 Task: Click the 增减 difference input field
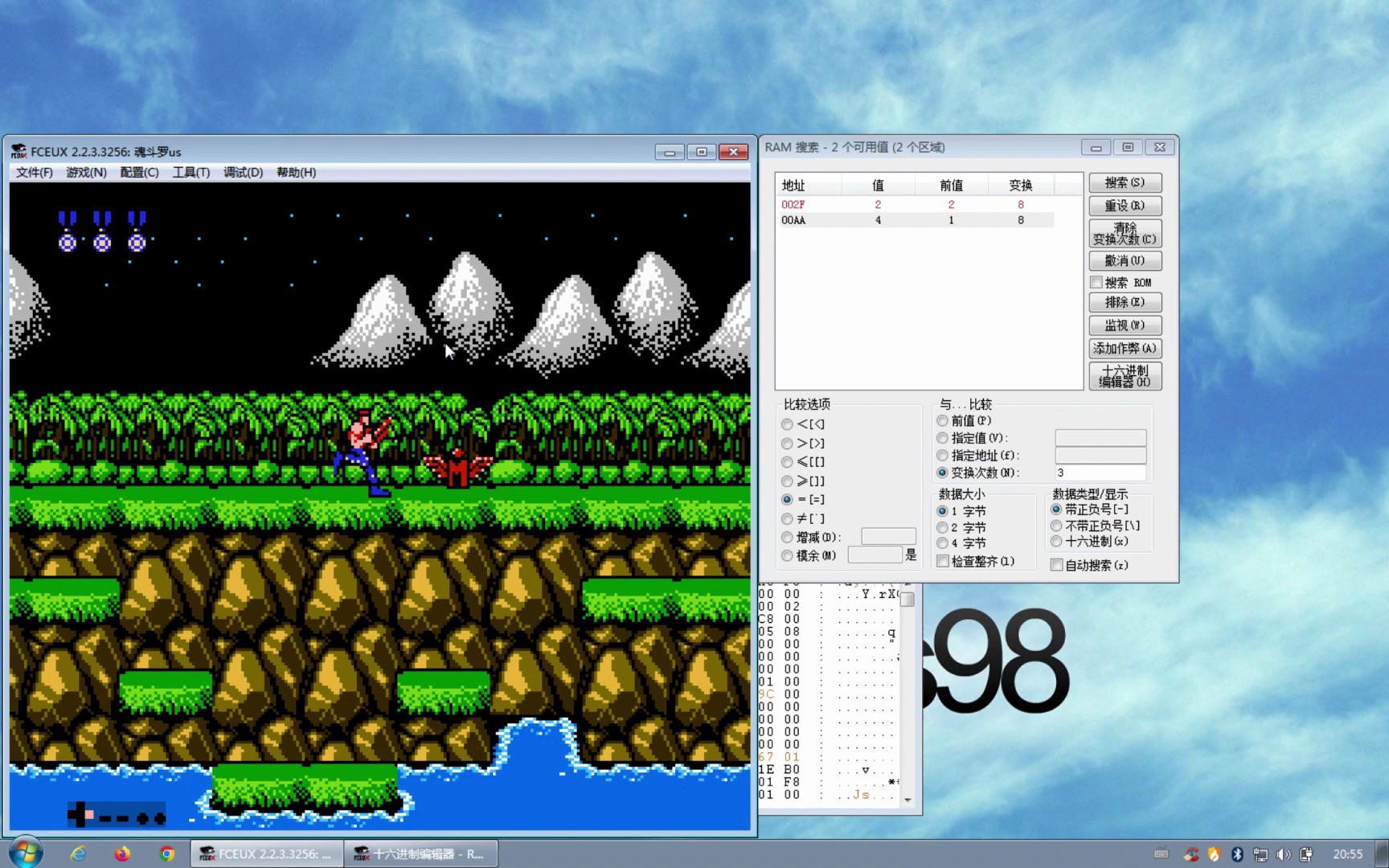pos(888,536)
